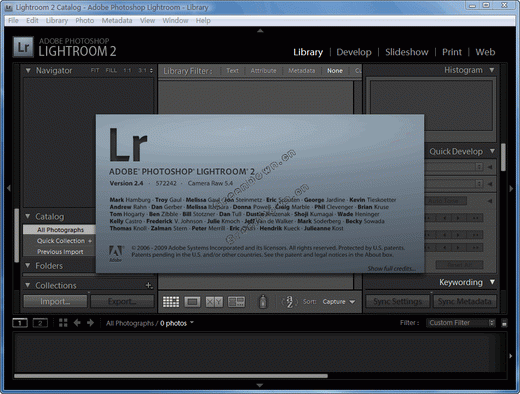The height and width of the screenshot is (394, 520).
Task: Click the Export button
Action: click(x=122, y=301)
